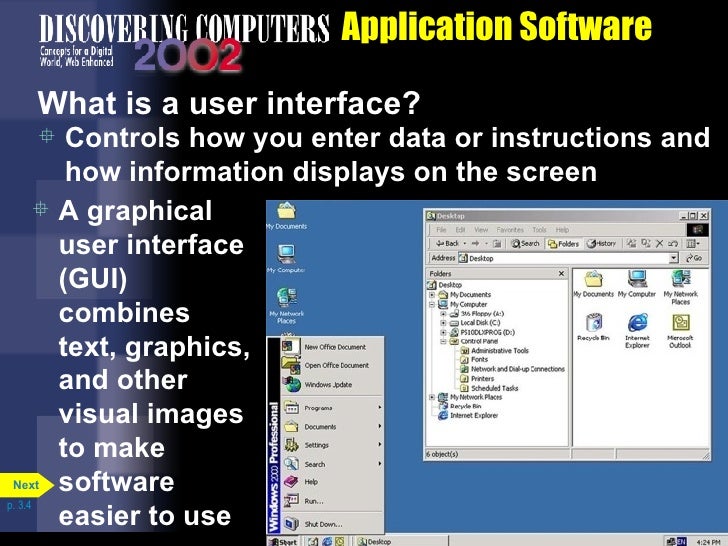Select Internet Explorer icon in right pane

tap(637, 331)
